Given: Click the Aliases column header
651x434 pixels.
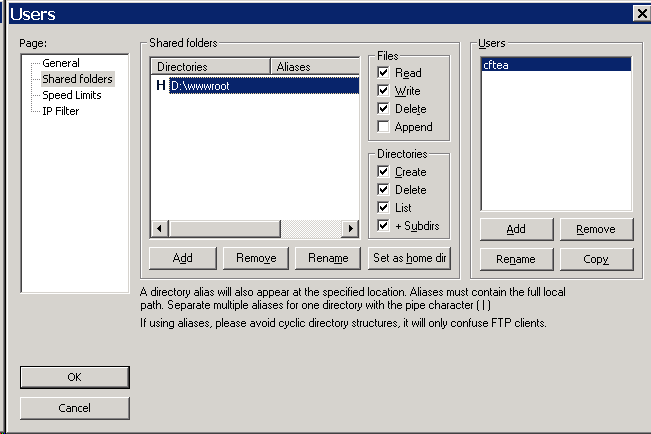Looking at the screenshot, I should pos(314,67).
